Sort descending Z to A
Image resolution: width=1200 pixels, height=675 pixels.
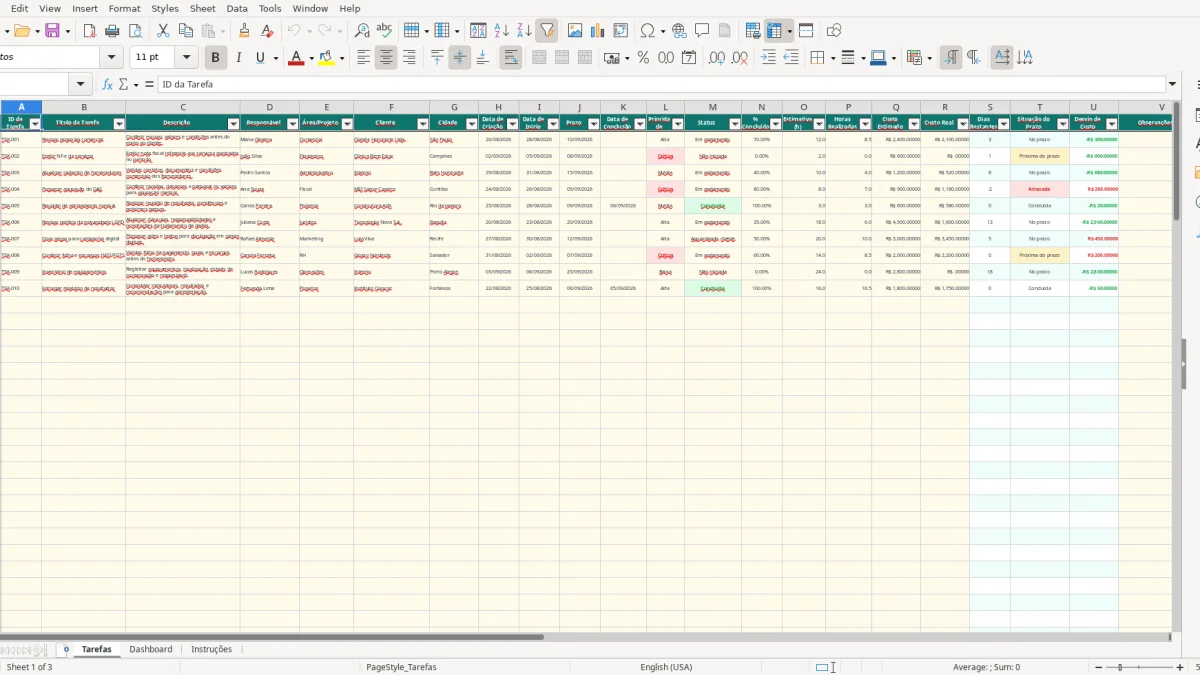pyautogui.click(x=524, y=31)
